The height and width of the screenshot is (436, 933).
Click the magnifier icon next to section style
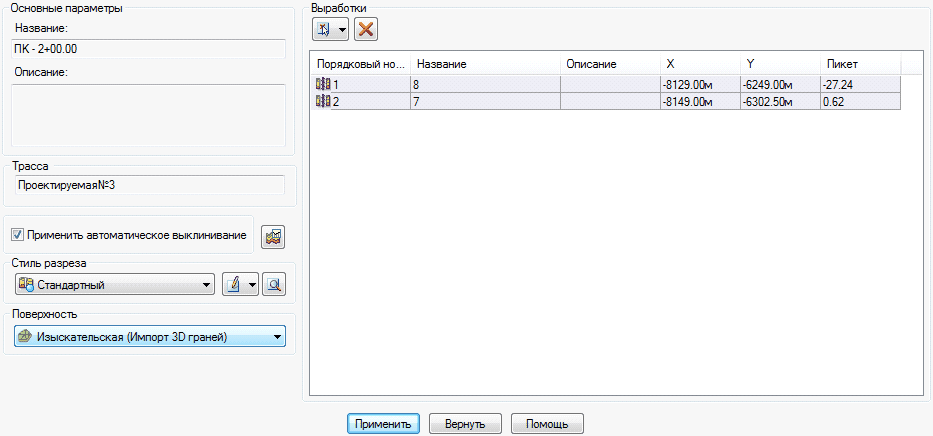tap(273, 285)
